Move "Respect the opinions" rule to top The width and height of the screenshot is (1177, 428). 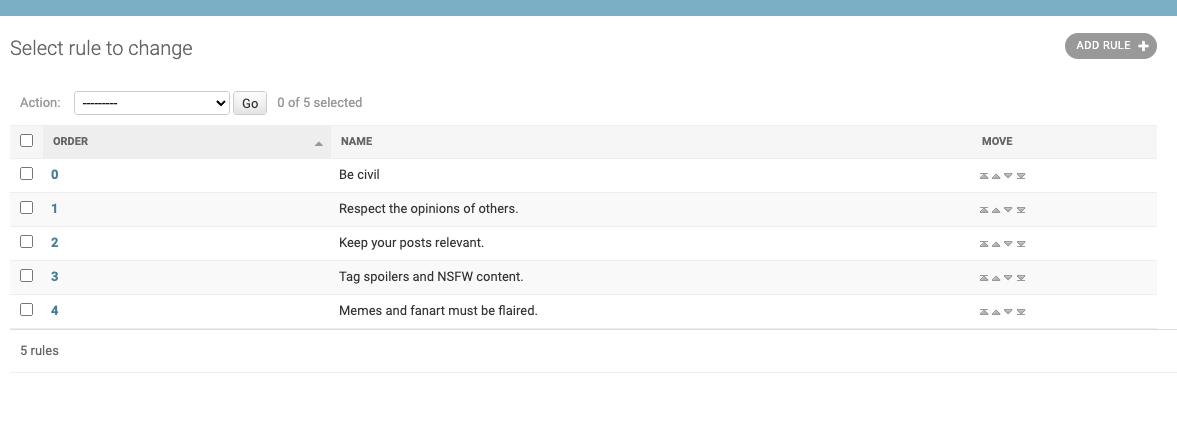pyautogui.click(x=983, y=210)
